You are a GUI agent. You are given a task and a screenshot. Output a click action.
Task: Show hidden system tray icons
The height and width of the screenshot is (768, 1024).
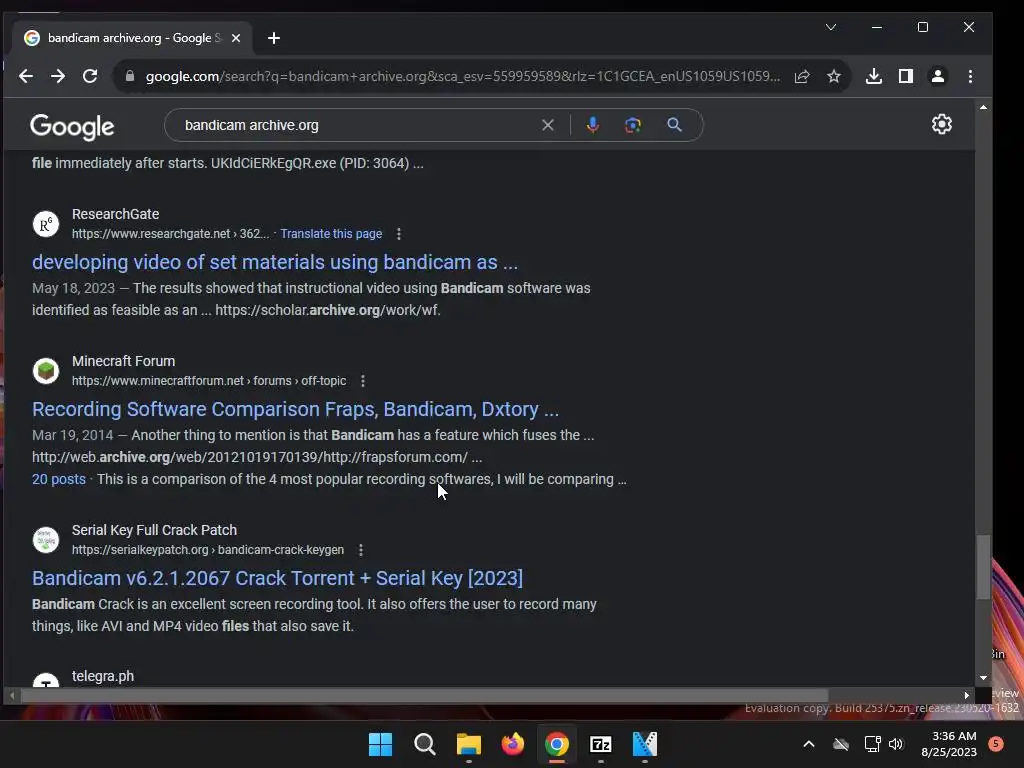click(x=808, y=744)
